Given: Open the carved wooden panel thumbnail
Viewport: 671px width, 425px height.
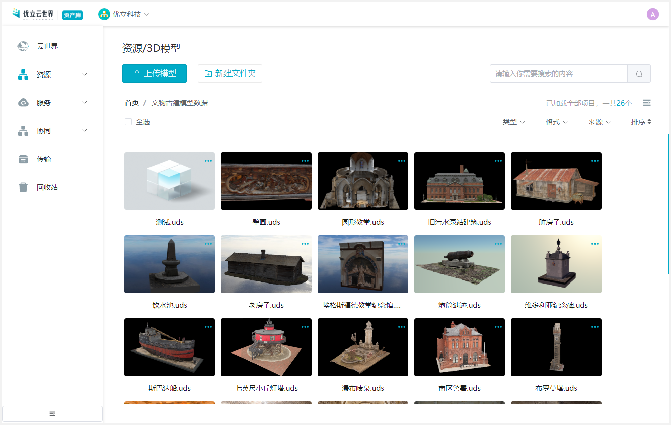Looking at the screenshot, I should (x=266, y=181).
